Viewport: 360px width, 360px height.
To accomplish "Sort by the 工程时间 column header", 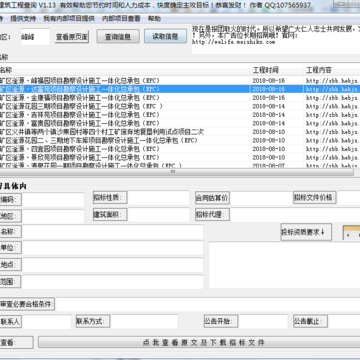I will click(x=277, y=70).
